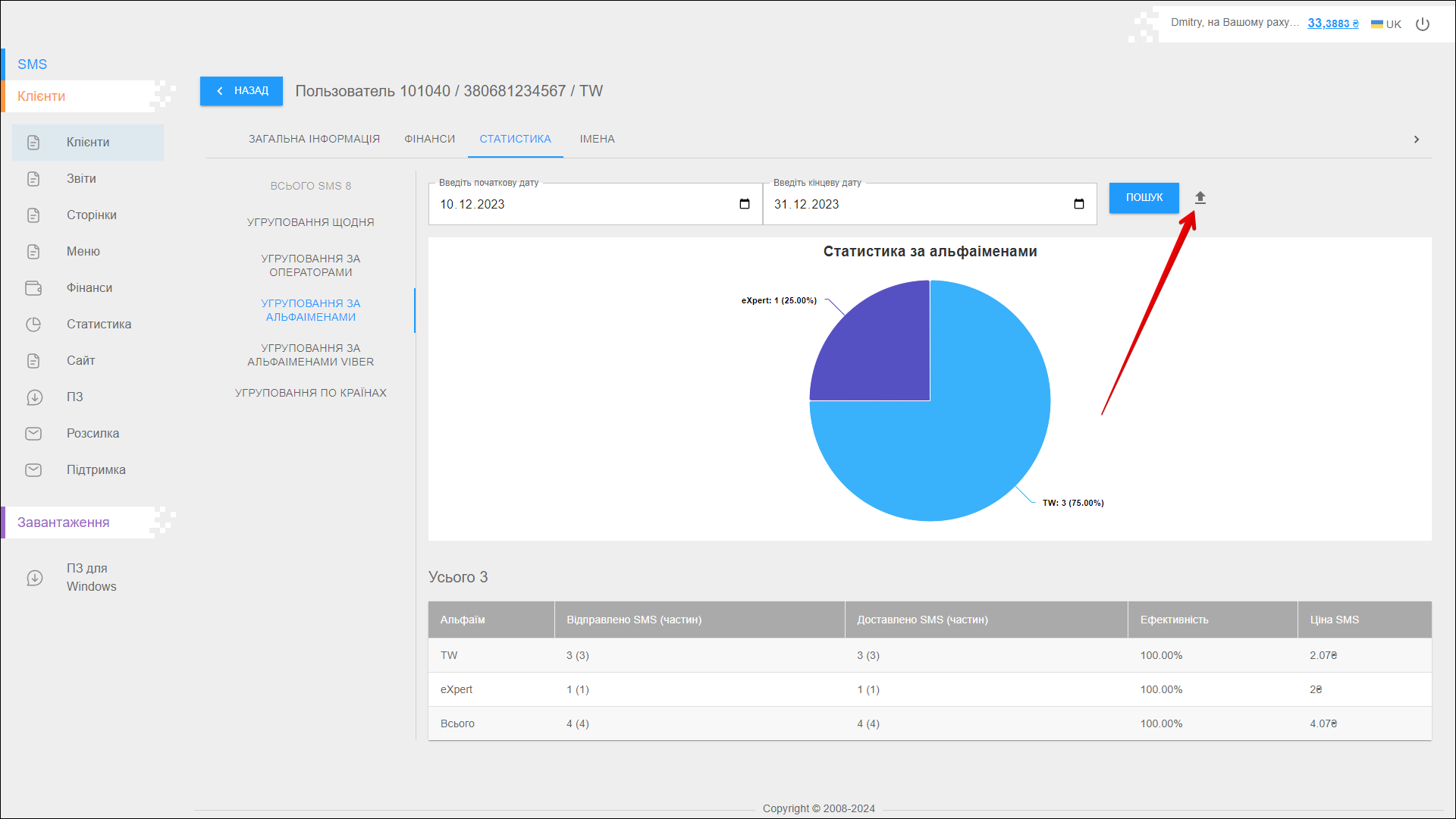Expand tabs with right chevron arrow
The width and height of the screenshot is (1456, 819).
coord(1416,140)
